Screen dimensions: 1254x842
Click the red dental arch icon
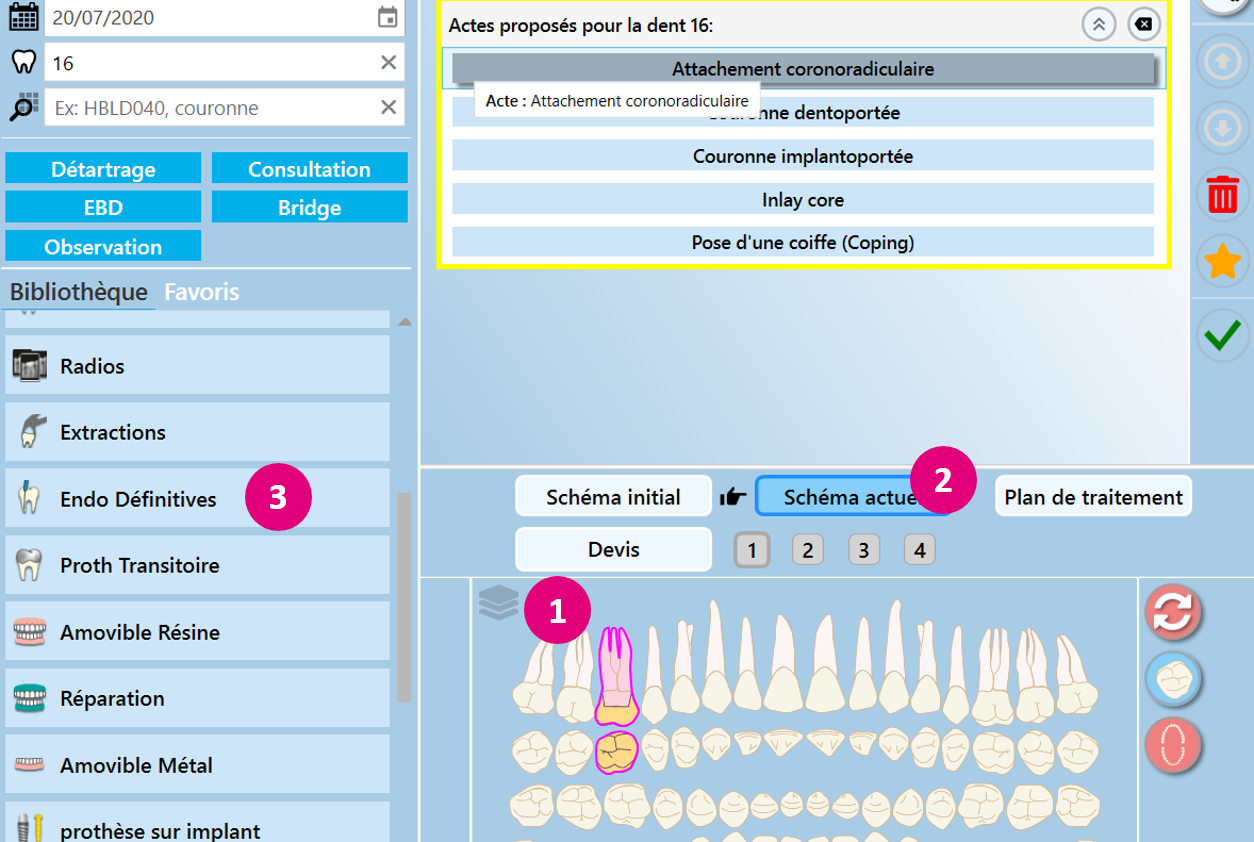pyautogui.click(x=1173, y=746)
